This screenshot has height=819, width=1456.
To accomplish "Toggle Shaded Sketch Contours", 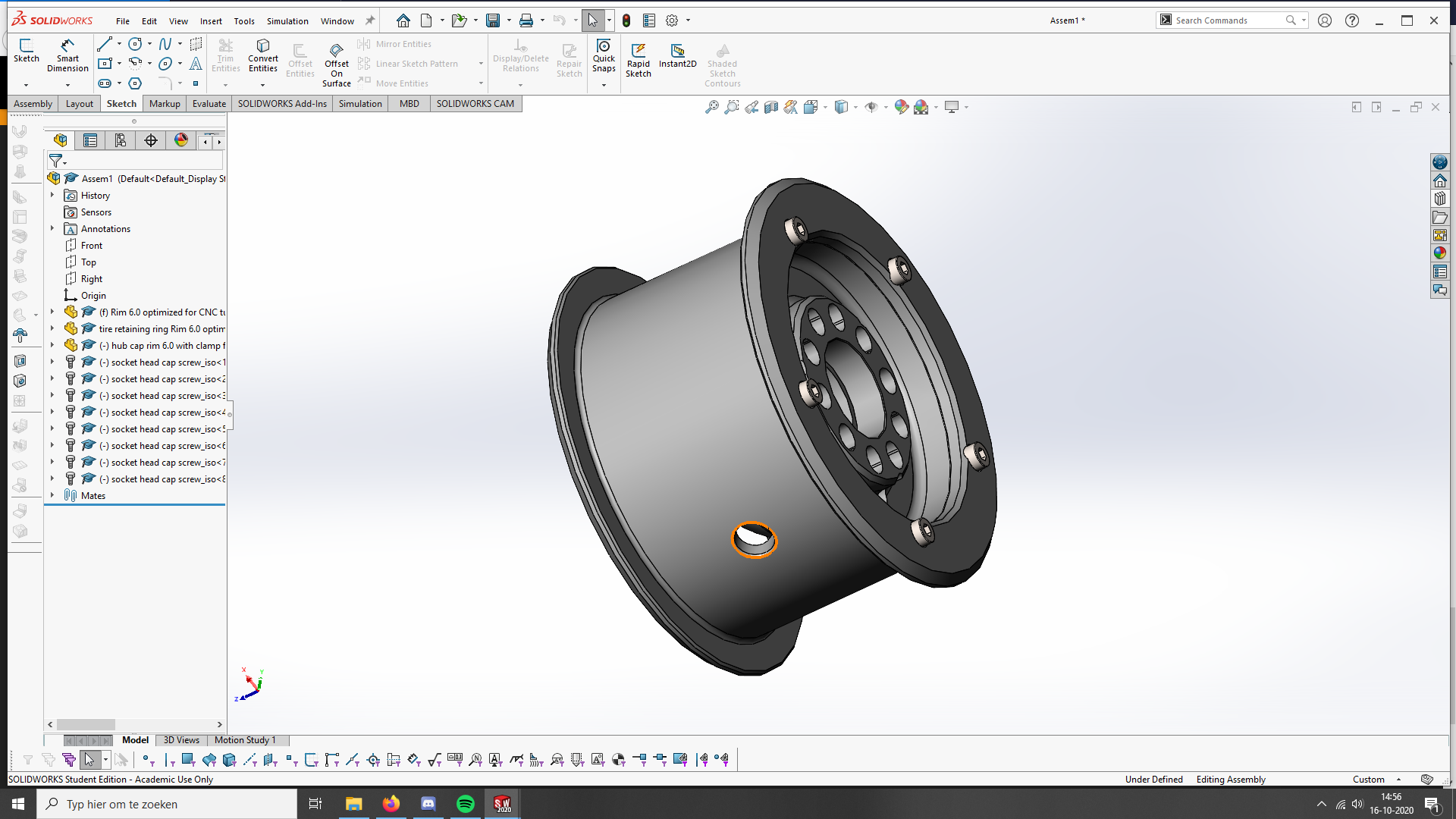I will [723, 64].
